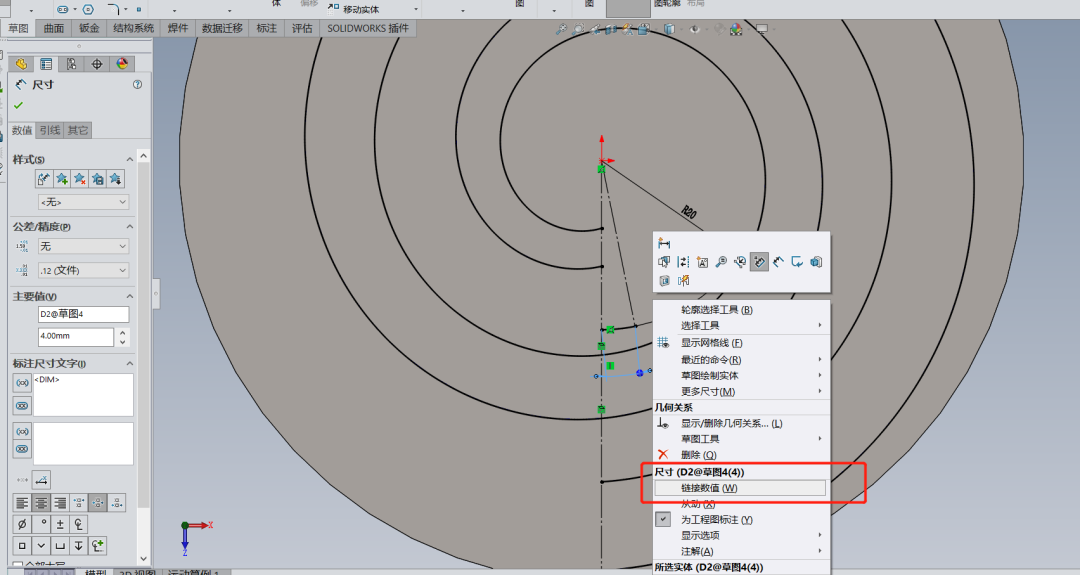The image size is (1080, 575).
Task: Click the delete style star icon
Action: pos(79,179)
